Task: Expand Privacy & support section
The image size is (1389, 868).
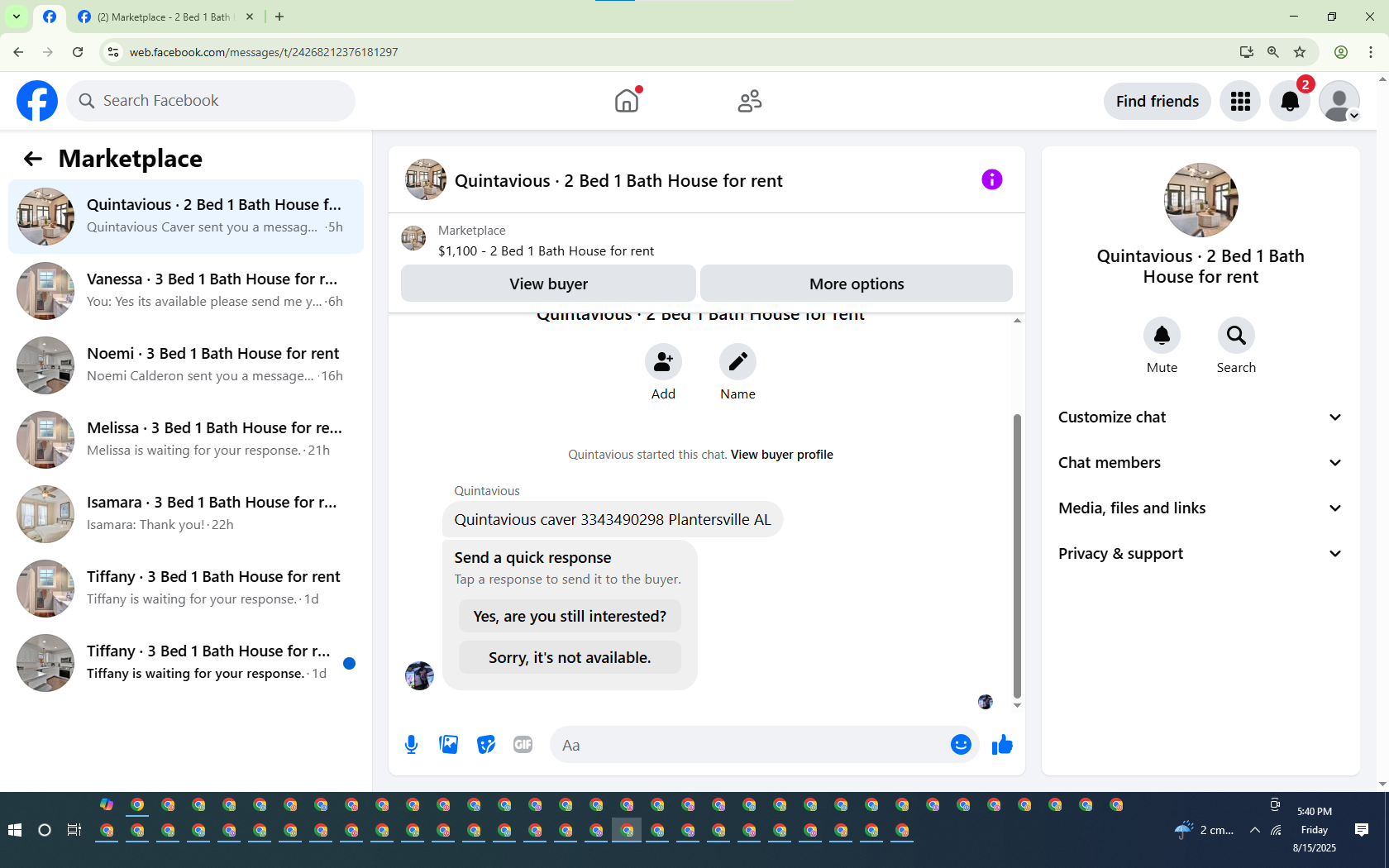Action: (1200, 554)
